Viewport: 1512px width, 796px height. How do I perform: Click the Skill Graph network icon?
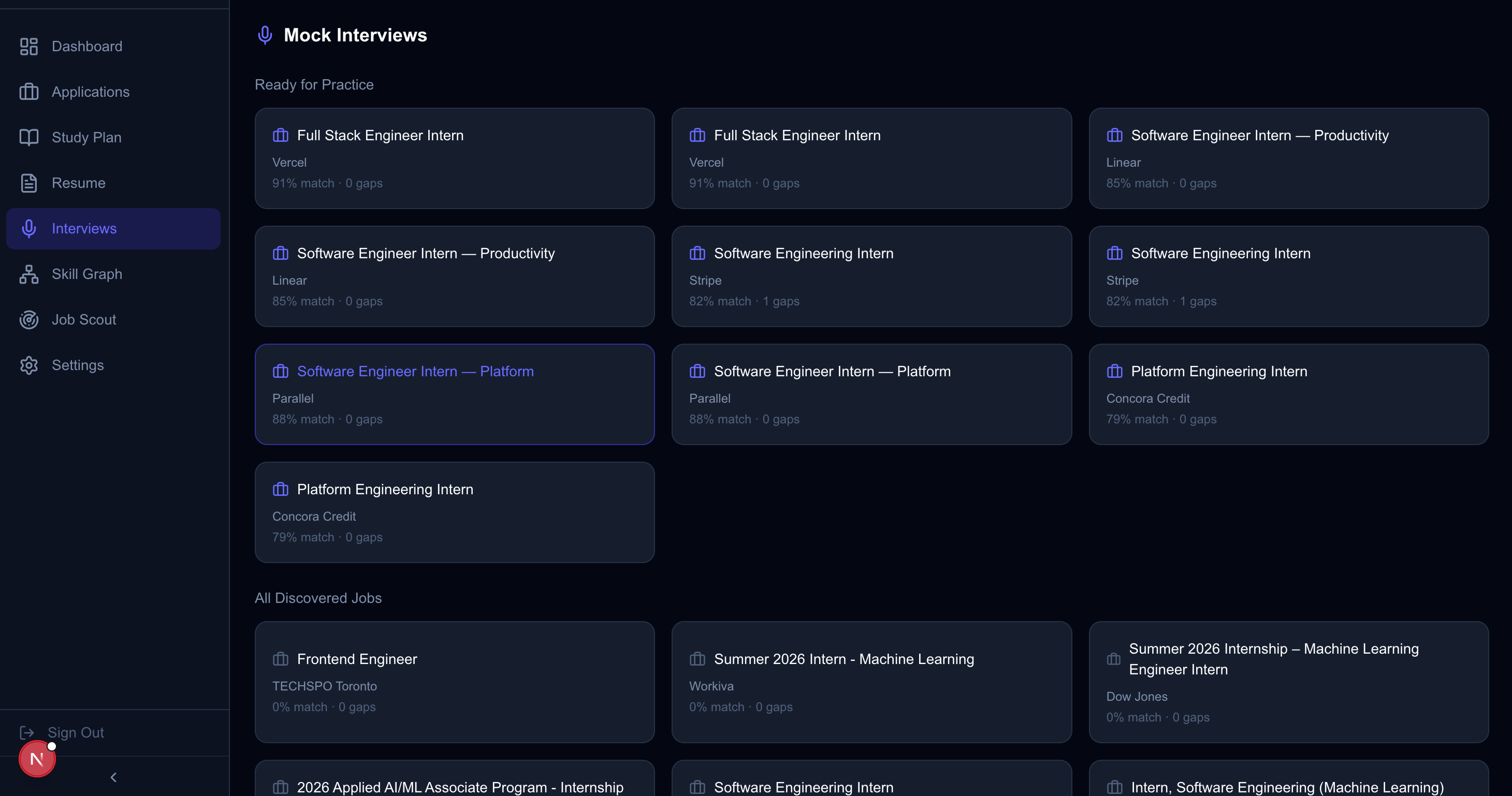(x=29, y=274)
